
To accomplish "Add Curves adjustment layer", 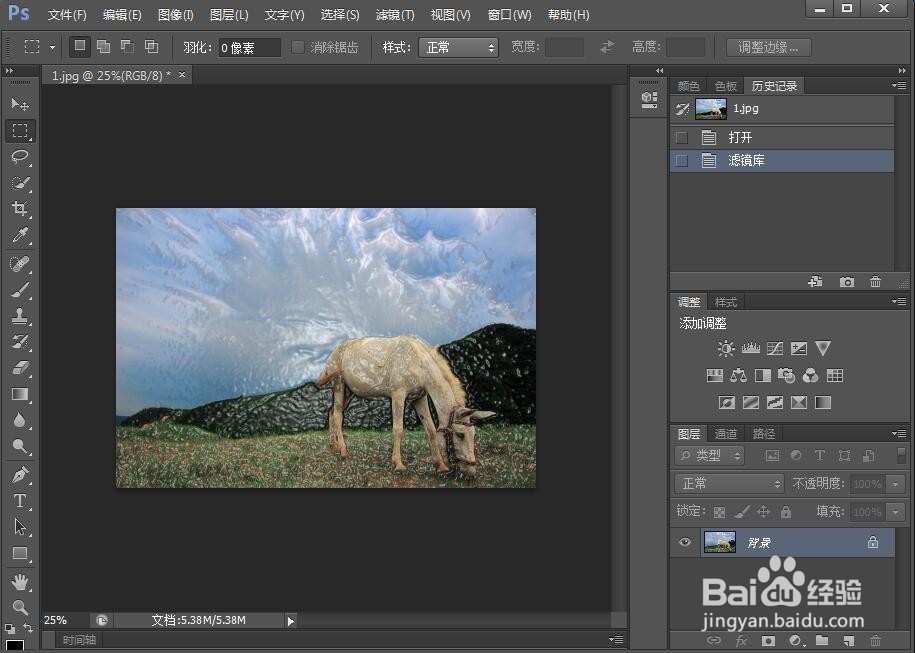I will (774, 348).
